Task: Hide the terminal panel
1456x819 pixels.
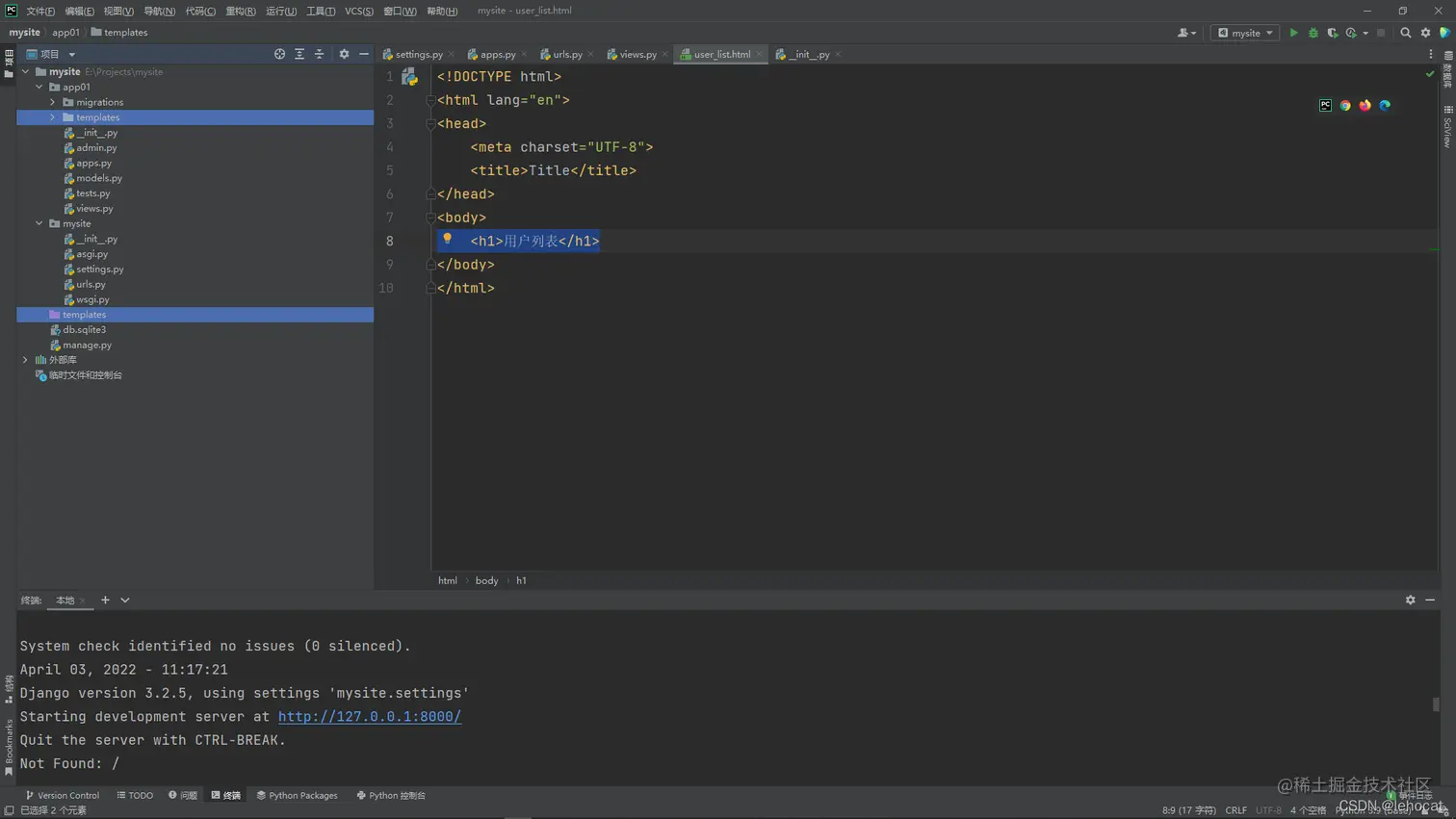Action: 1430,600
